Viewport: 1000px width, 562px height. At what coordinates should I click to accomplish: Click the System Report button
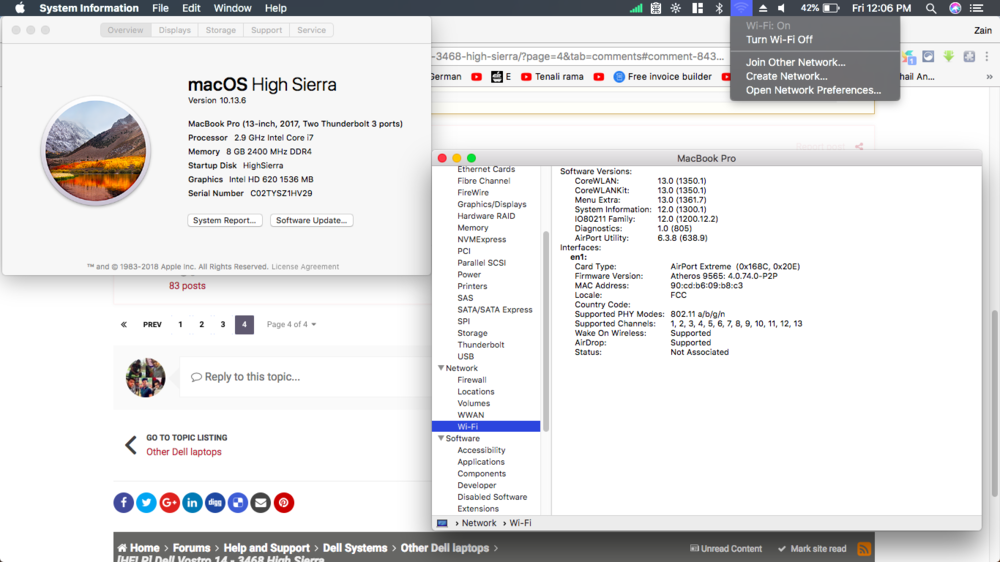225,220
